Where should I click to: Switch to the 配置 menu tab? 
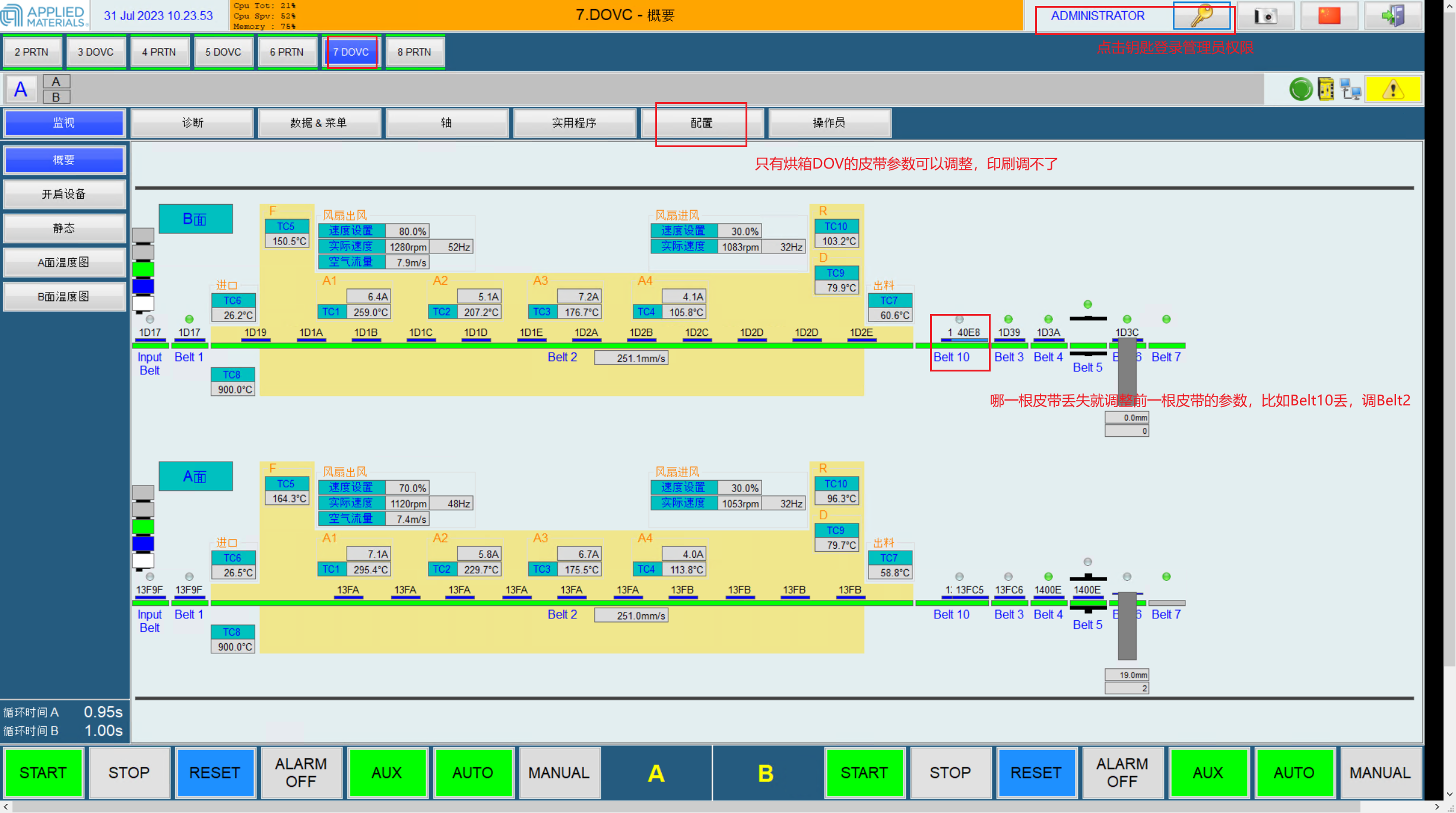click(701, 123)
